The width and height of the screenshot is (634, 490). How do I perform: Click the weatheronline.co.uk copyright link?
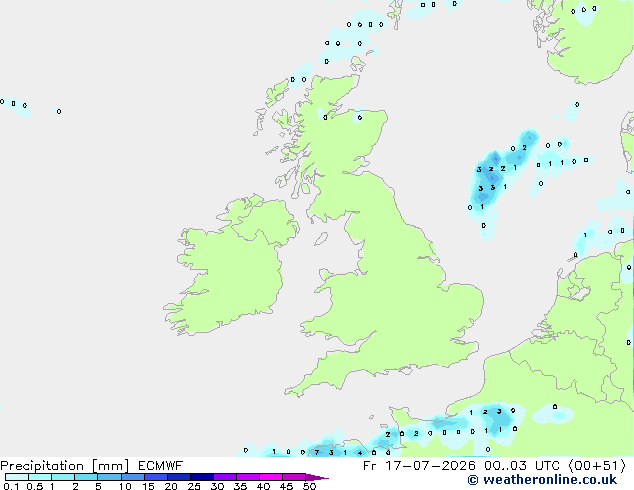click(x=542, y=480)
